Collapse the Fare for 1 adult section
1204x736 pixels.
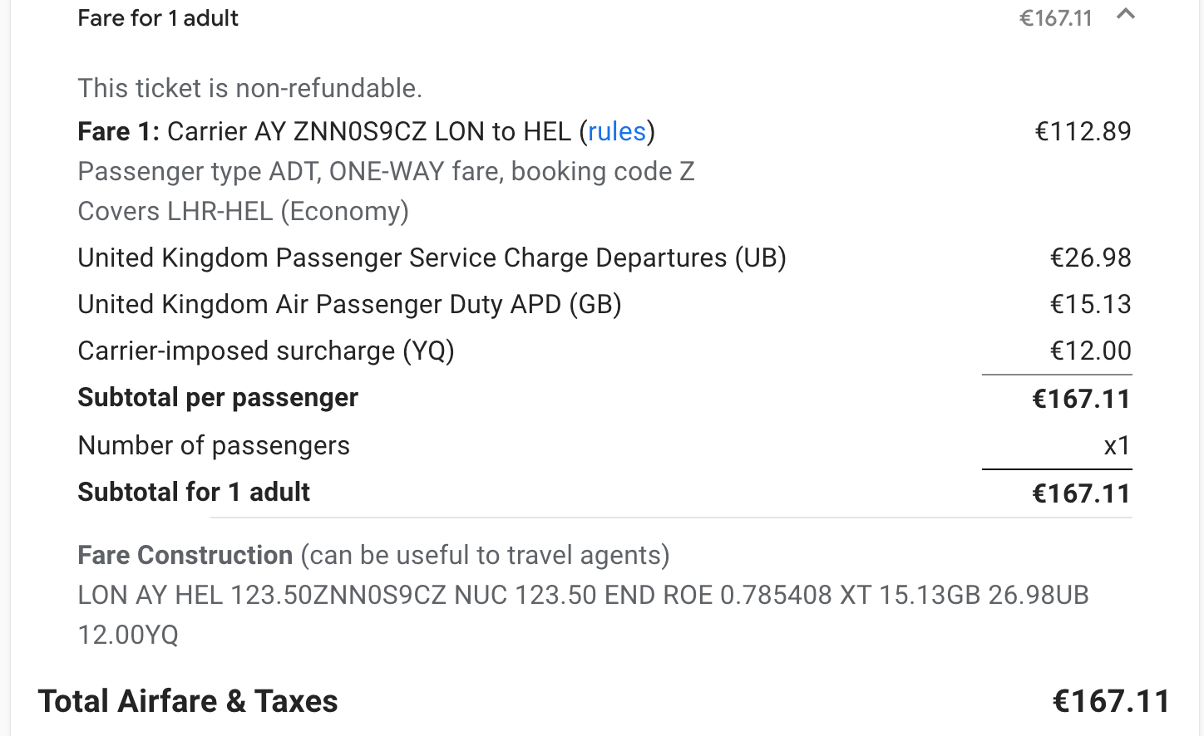click(1126, 15)
